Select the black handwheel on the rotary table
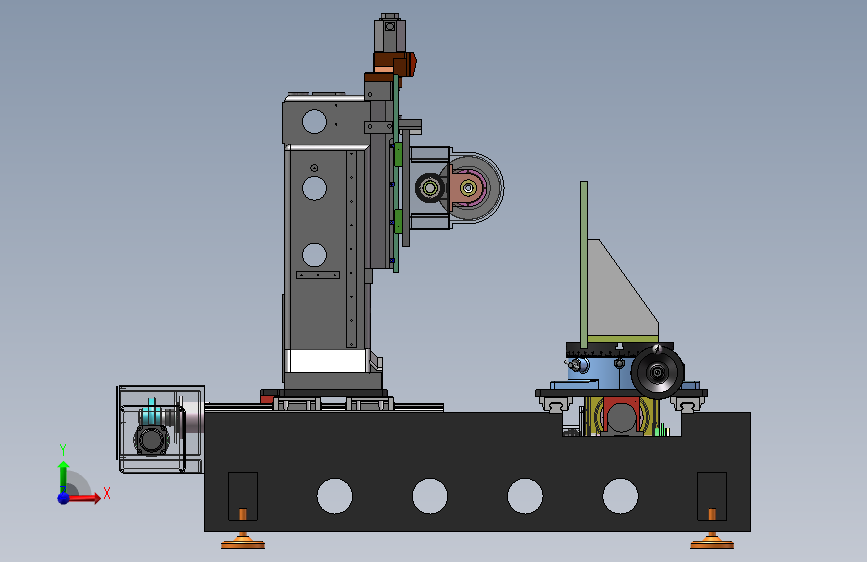The height and width of the screenshot is (562, 867). (657, 372)
